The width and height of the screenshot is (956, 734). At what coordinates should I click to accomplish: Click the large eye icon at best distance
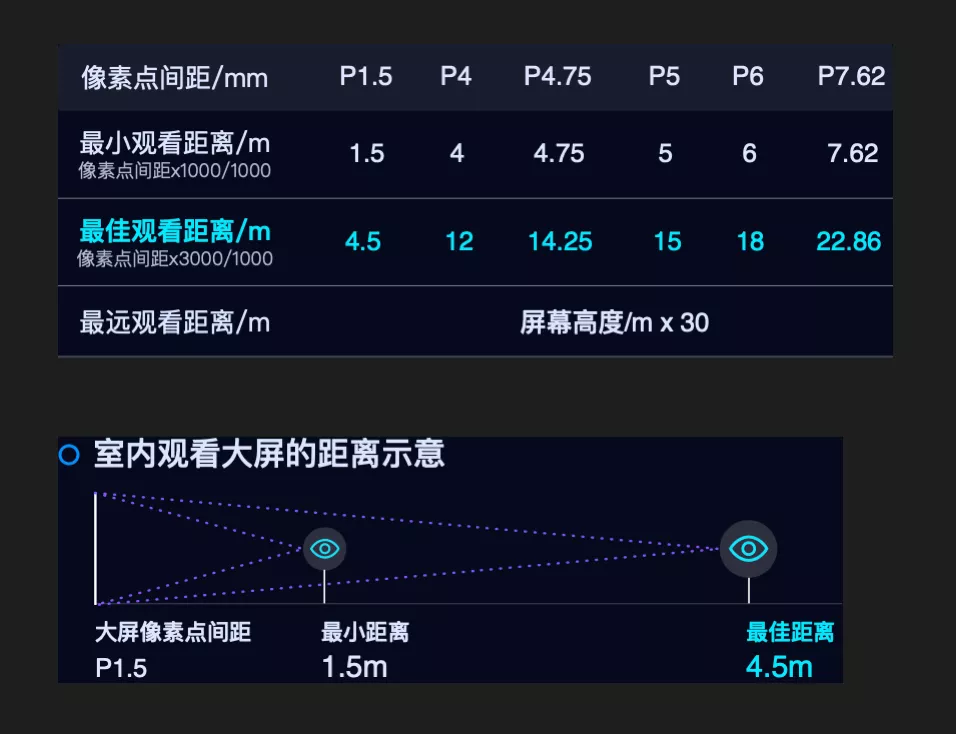tap(748, 549)
